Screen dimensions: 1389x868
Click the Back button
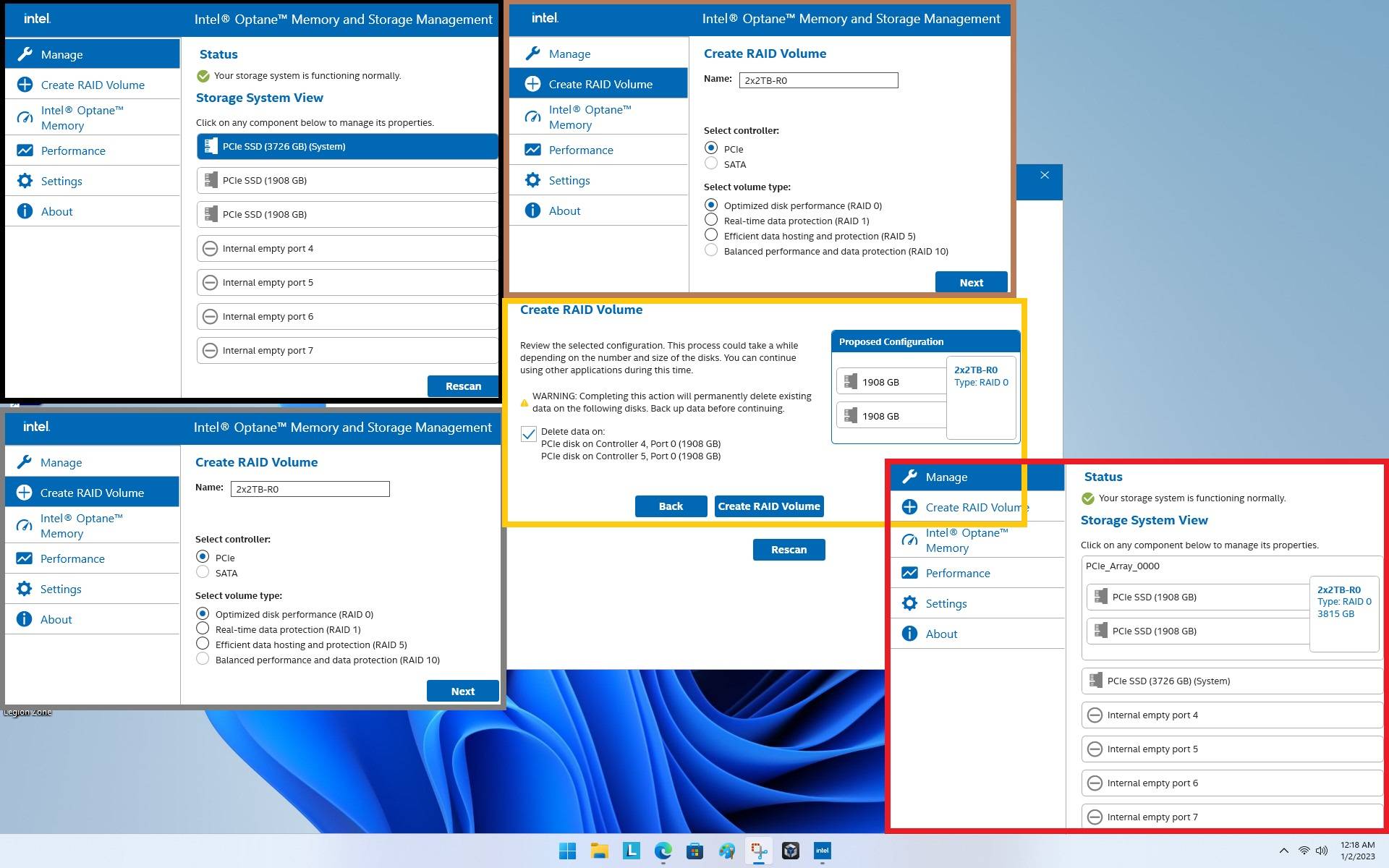pyautogui.click(x=671, y=506)
